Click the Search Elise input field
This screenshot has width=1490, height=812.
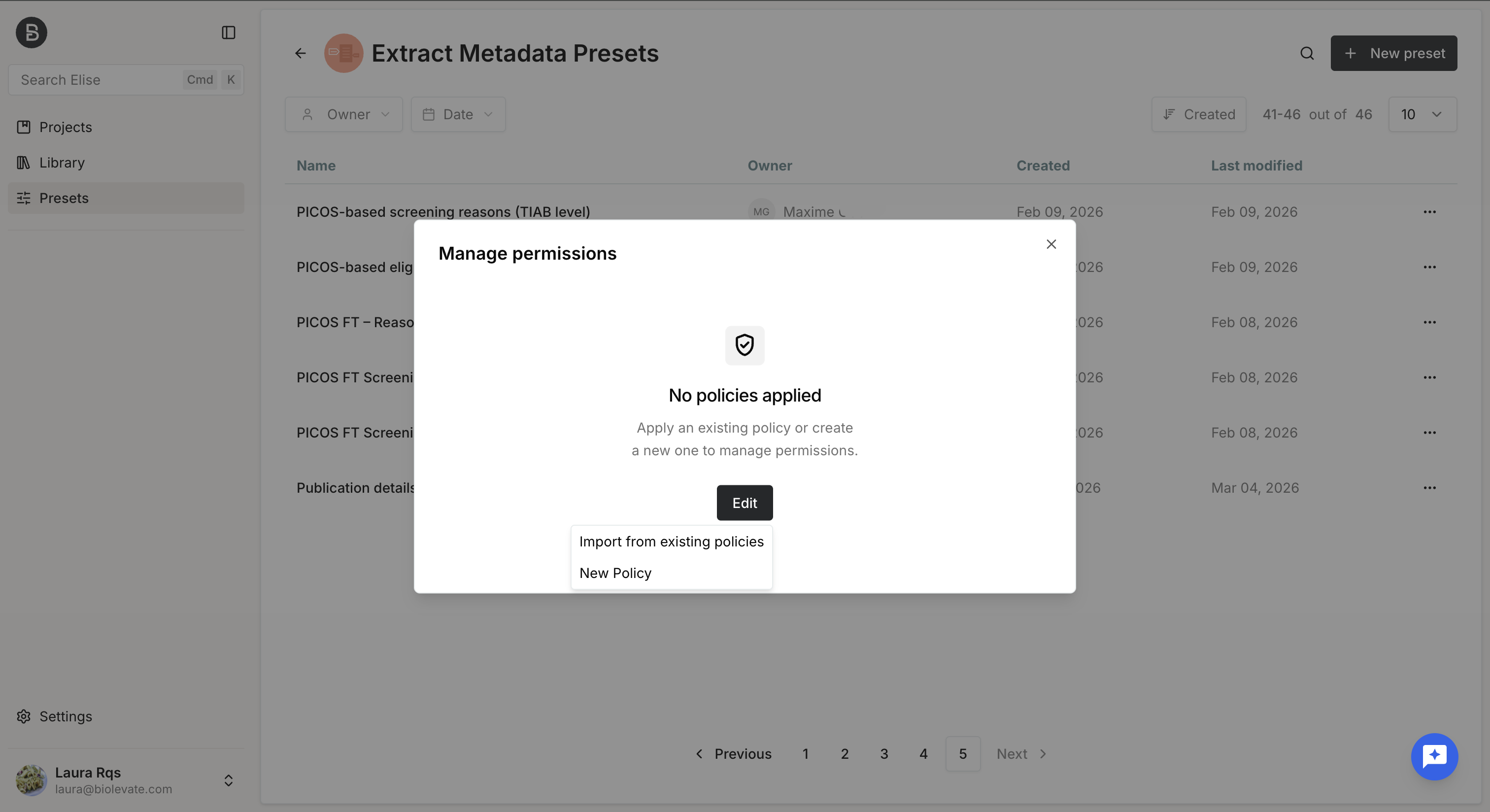(x=126, y=80)
